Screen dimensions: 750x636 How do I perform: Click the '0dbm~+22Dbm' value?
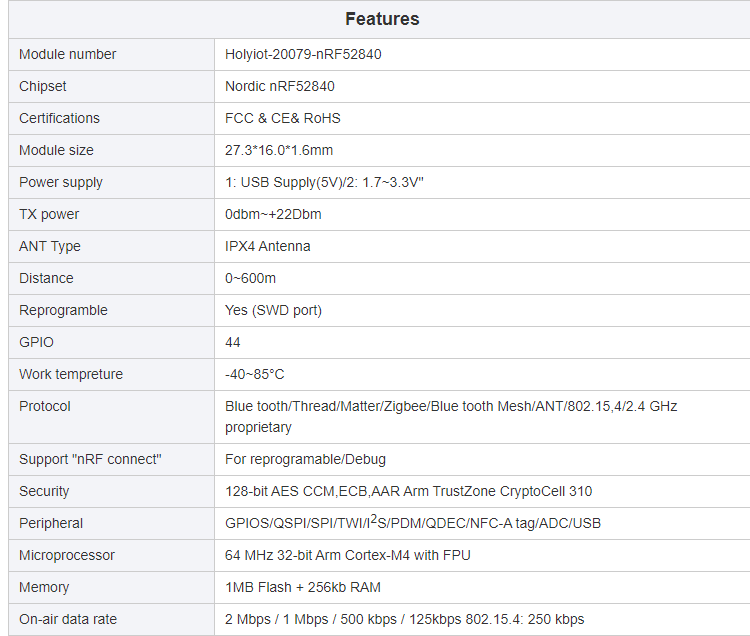(x=273, y=214)
